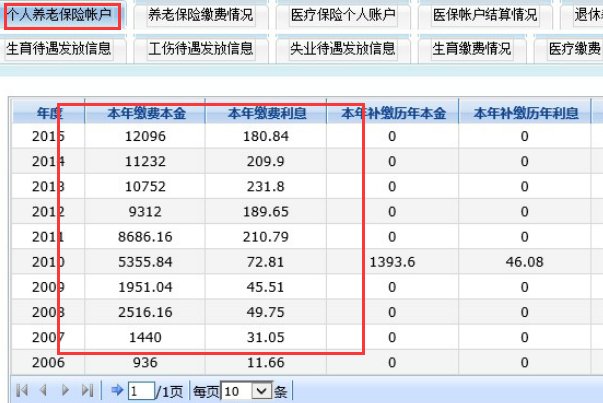
Task: Select the 936 principal cell
Action: click(x=145, y=362)
